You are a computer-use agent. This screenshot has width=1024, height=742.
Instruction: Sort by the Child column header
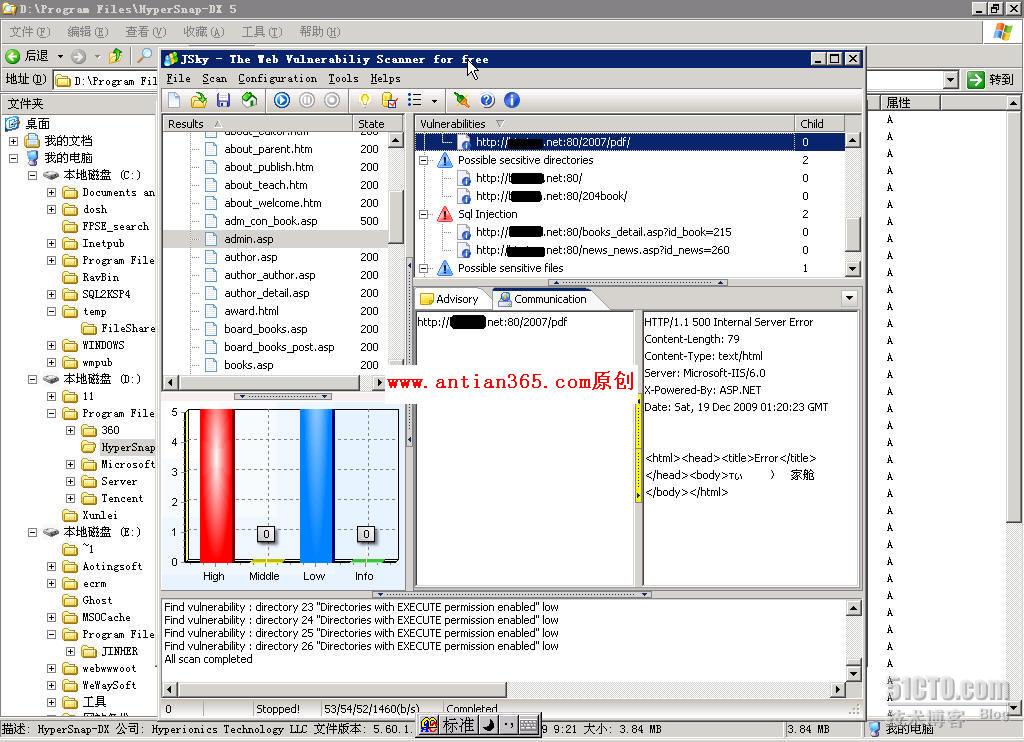(820, 123)
